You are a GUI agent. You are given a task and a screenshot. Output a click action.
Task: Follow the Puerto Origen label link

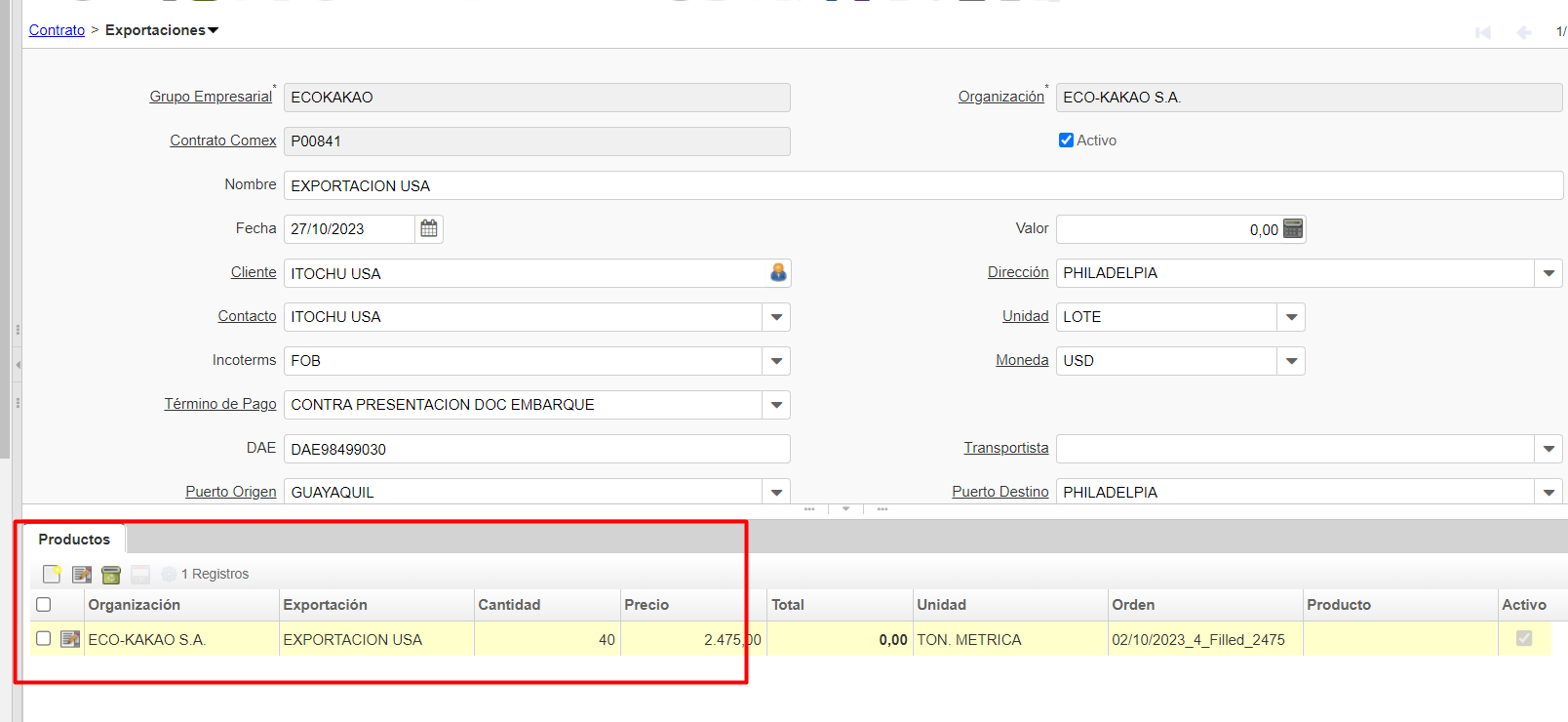(x=231, y=492)
